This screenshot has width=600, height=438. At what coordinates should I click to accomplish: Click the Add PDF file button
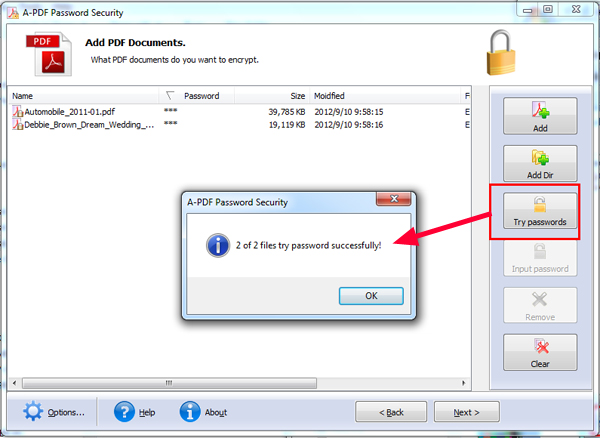click(540, 116)
